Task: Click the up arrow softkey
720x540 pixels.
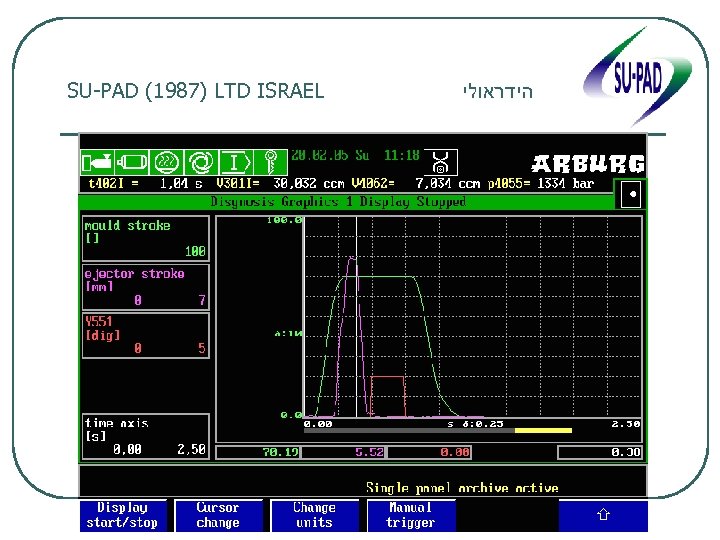Action: coord(603,516)
